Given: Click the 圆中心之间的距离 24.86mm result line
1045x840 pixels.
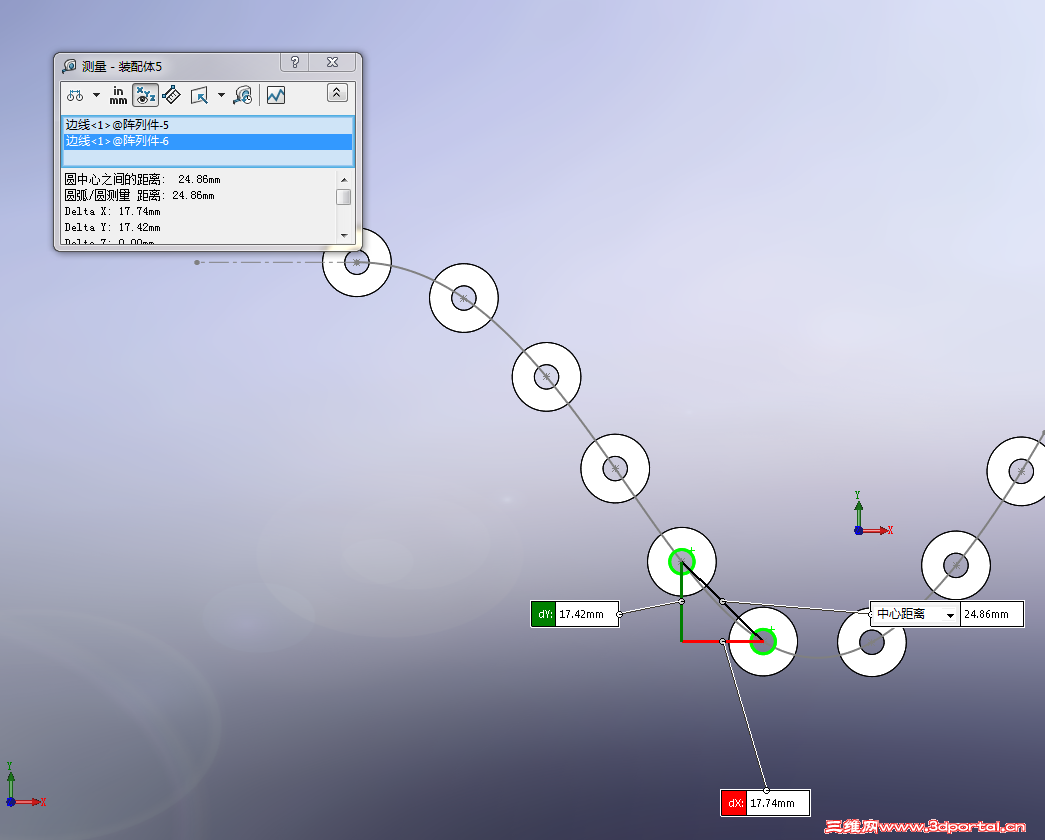Looking at the screenshot, I should coord(142,179).
